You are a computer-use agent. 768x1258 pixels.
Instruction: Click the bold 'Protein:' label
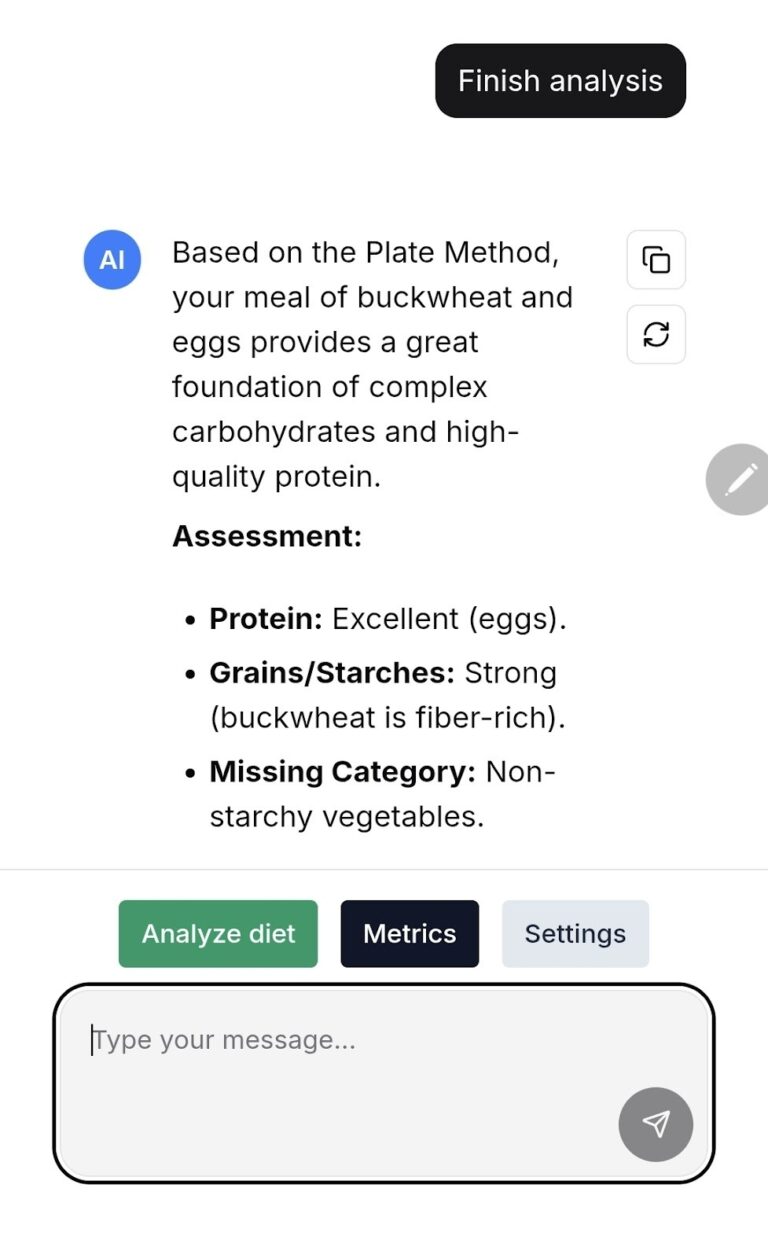pyautogui.click(x=265, y=619)
